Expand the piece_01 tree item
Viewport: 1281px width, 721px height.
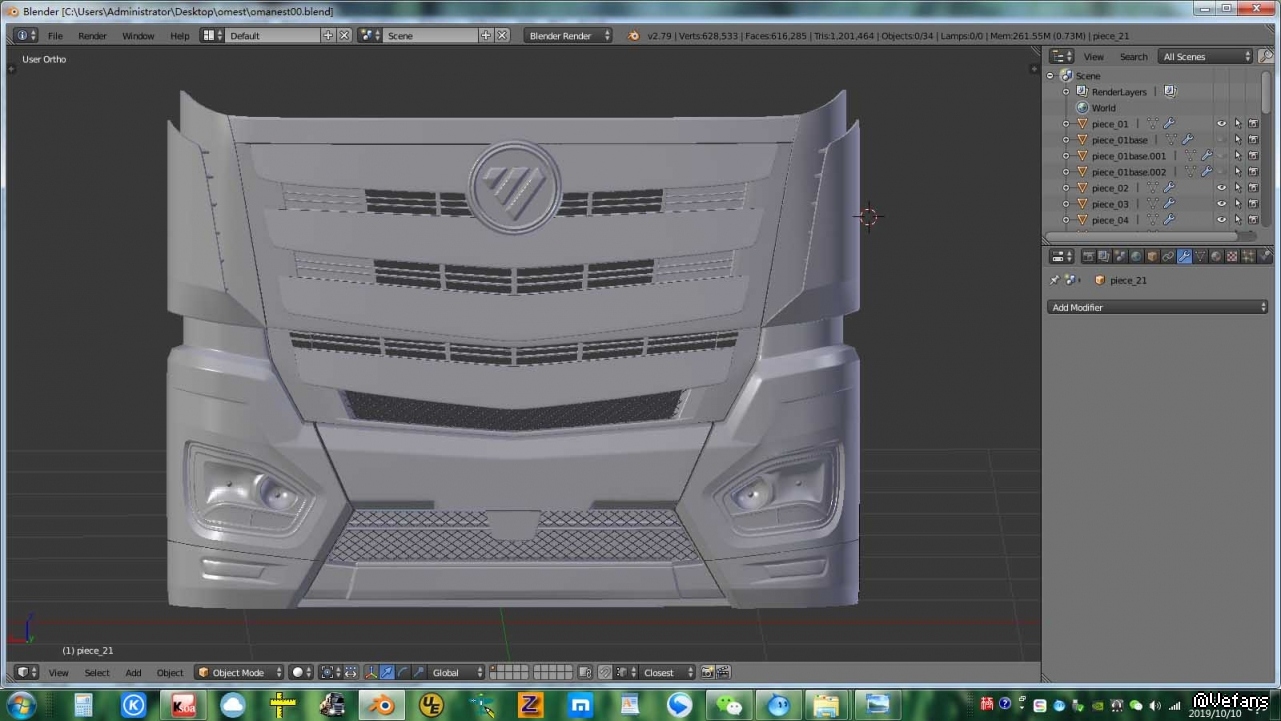coord(1066,124)
